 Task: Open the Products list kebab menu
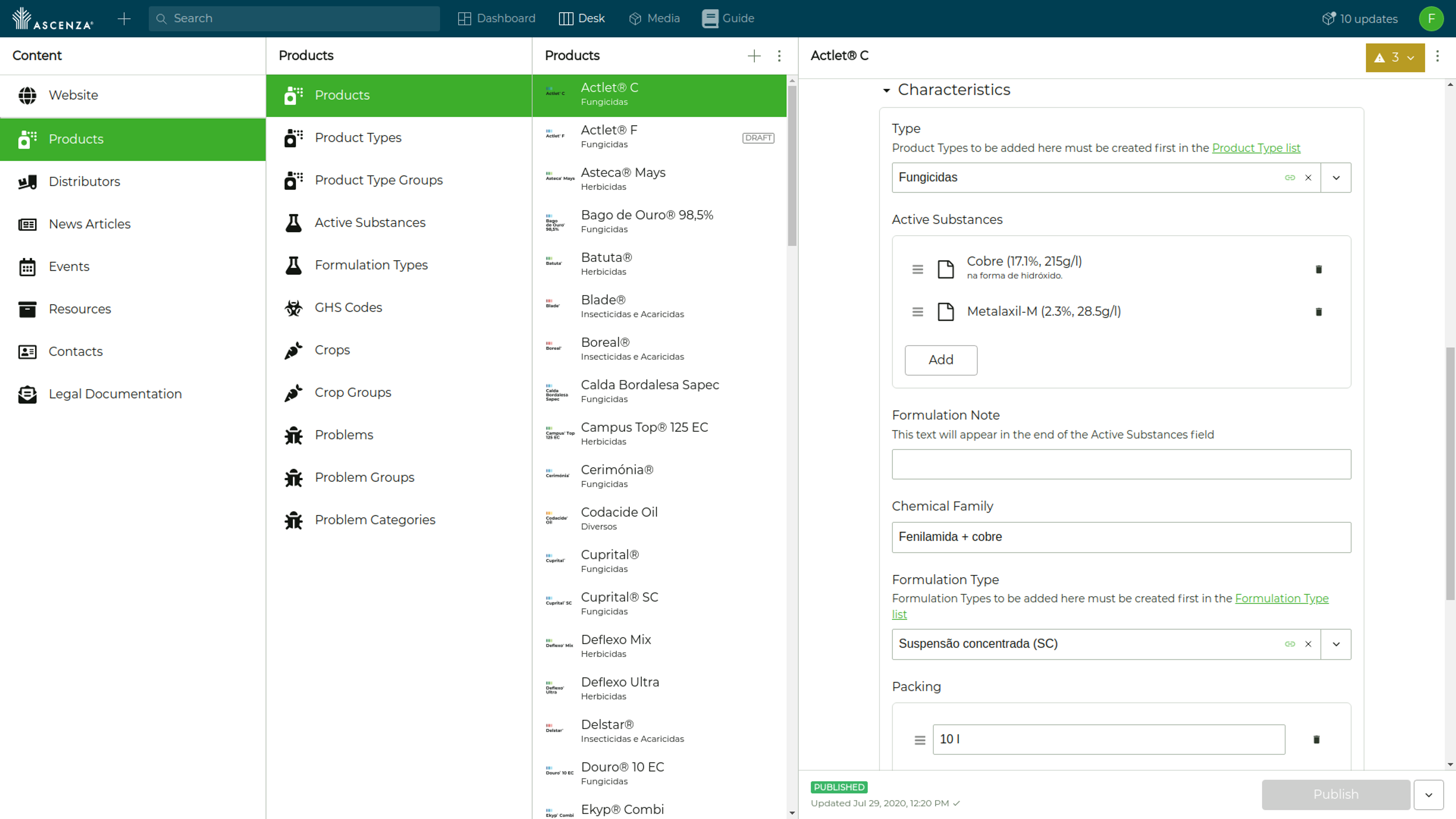(779, 55)
